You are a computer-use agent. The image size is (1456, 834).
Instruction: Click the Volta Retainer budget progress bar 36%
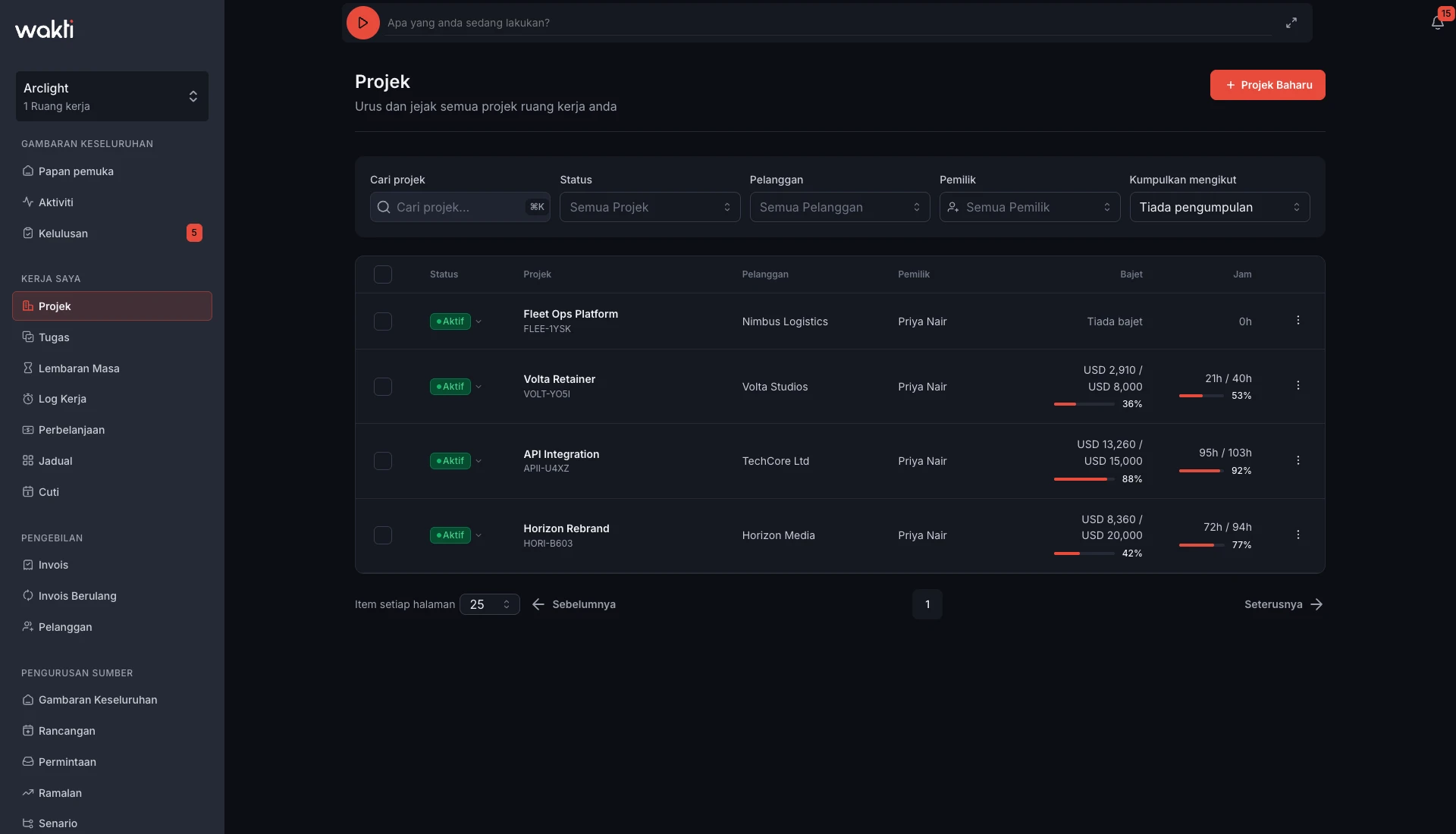tap(1084, 404)
